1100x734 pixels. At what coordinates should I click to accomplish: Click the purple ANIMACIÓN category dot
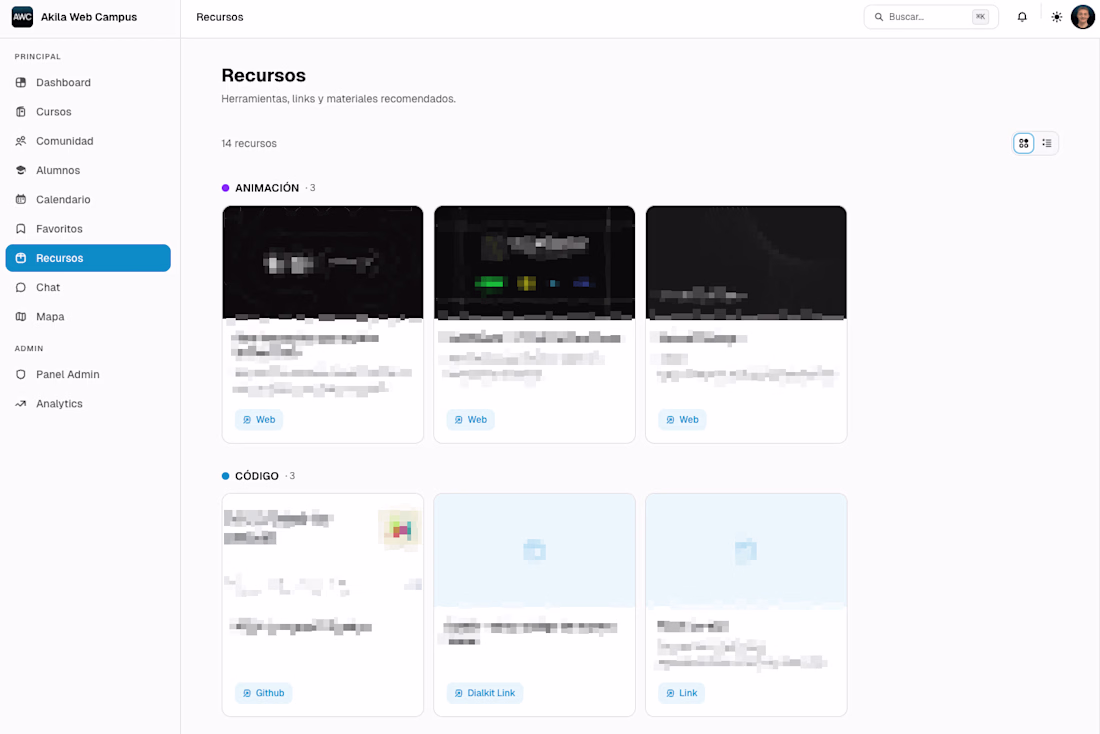click(225, 188)
